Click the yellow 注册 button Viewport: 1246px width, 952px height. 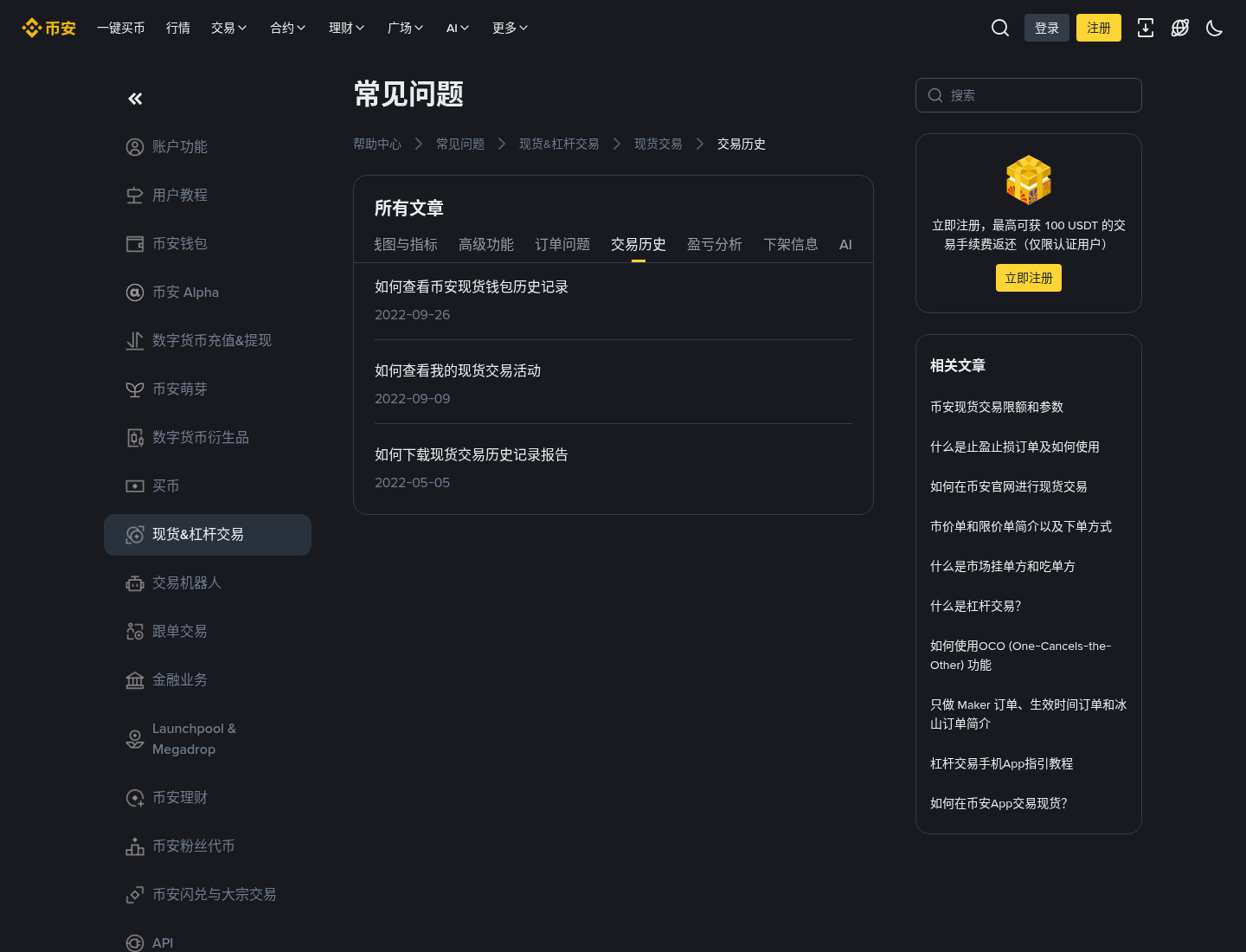tap(1099, 28)
